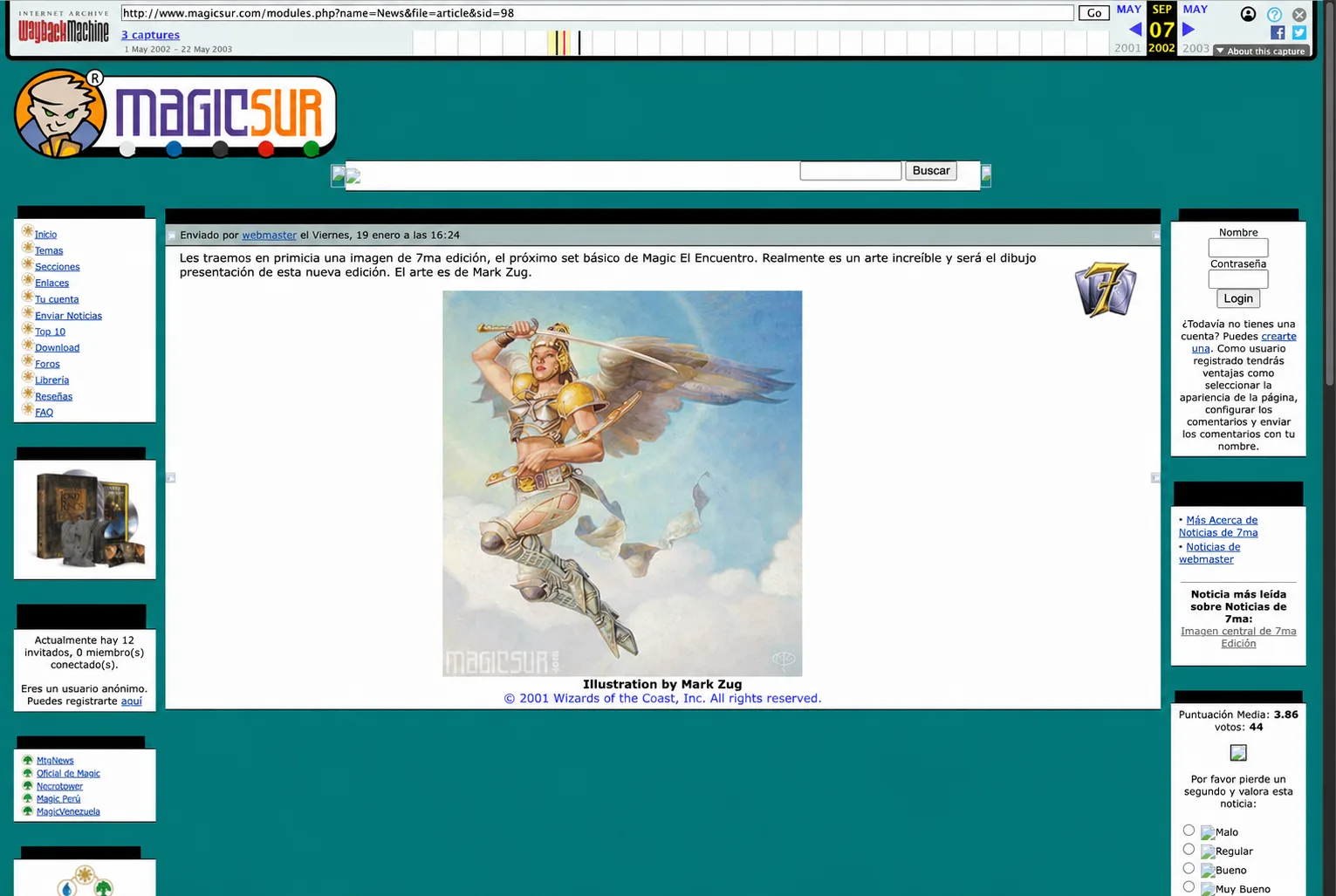The height and width of the screenshot is (896, 1336).
Task: Share capture on Facebook icon
Action: click(1278, 32)
